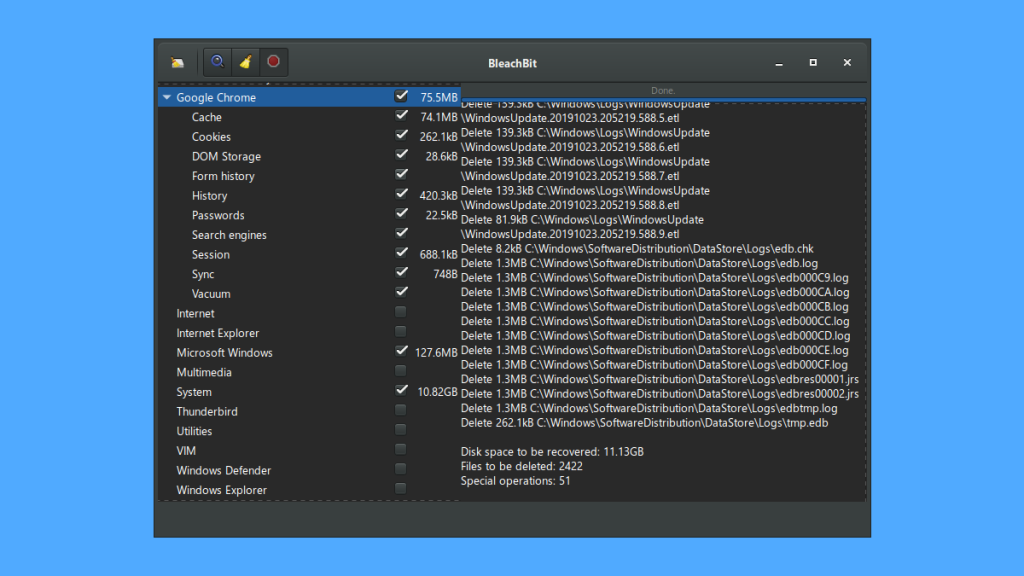The width and height of the screenshot is (1024, 576).
Task: Select the DOM Storage tree item
Action: 226,157
